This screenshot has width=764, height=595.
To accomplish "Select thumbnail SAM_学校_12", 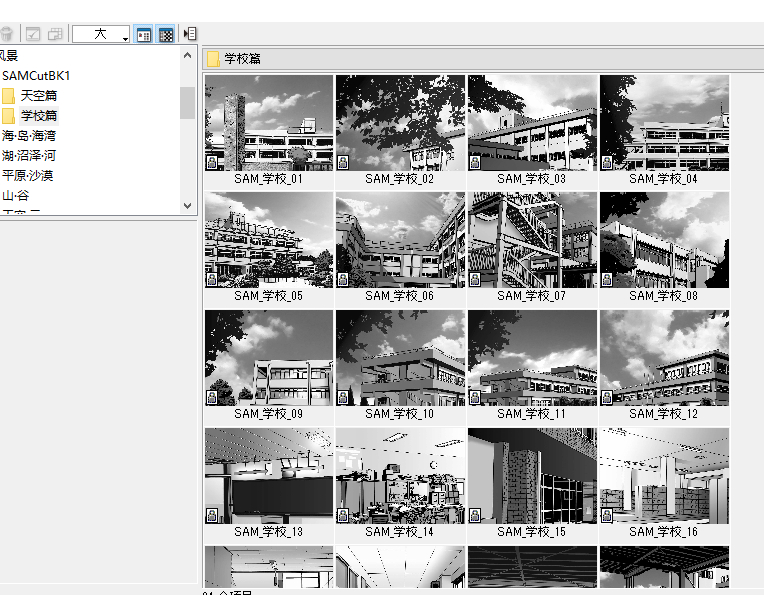I will coord(664,358).
